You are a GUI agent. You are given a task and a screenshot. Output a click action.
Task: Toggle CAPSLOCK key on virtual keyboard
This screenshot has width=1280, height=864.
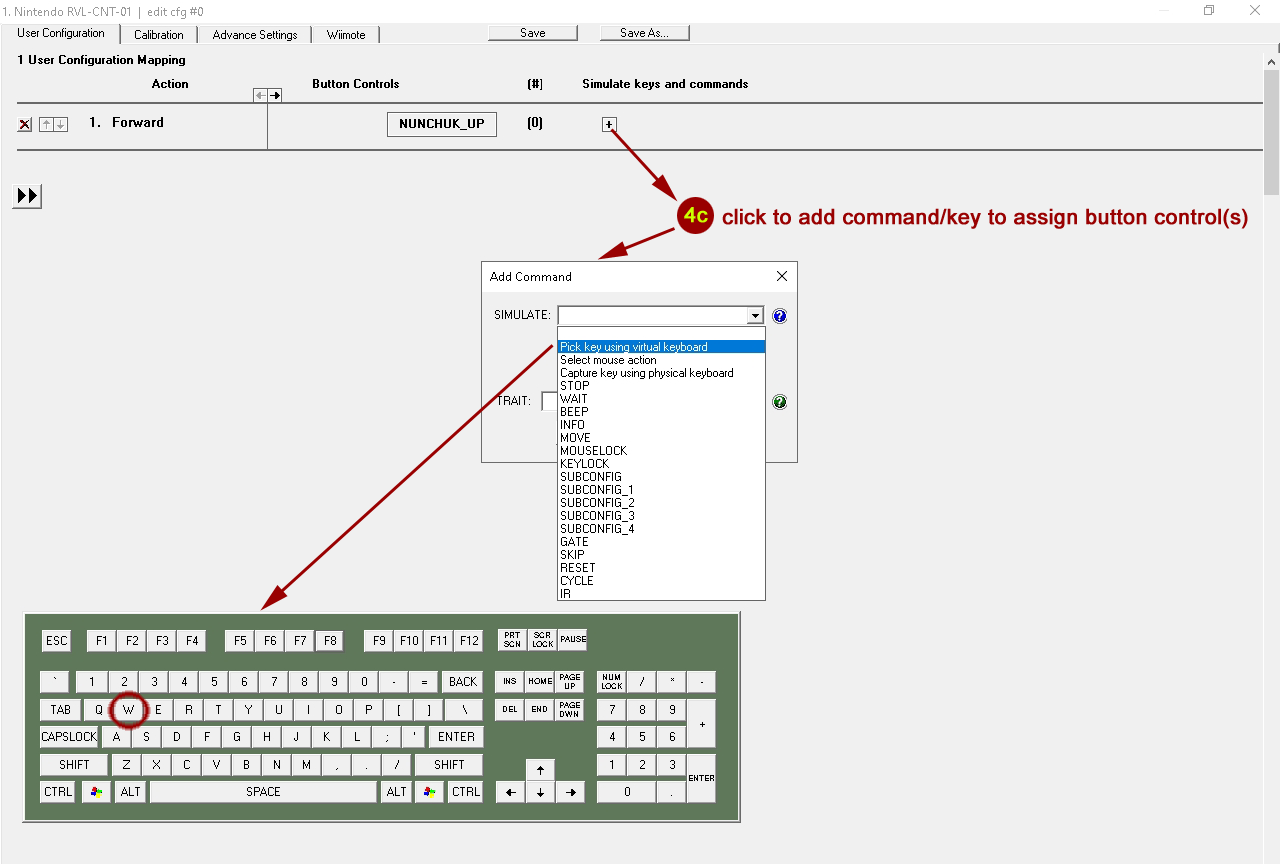(69, 737)
